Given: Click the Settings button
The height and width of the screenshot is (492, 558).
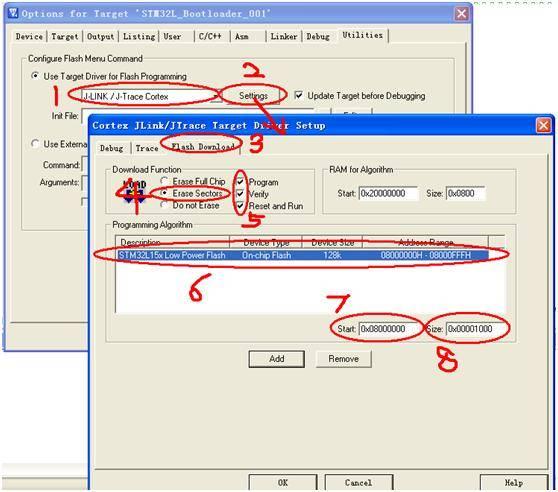Looking at the screenshot, I should [253, 96].
